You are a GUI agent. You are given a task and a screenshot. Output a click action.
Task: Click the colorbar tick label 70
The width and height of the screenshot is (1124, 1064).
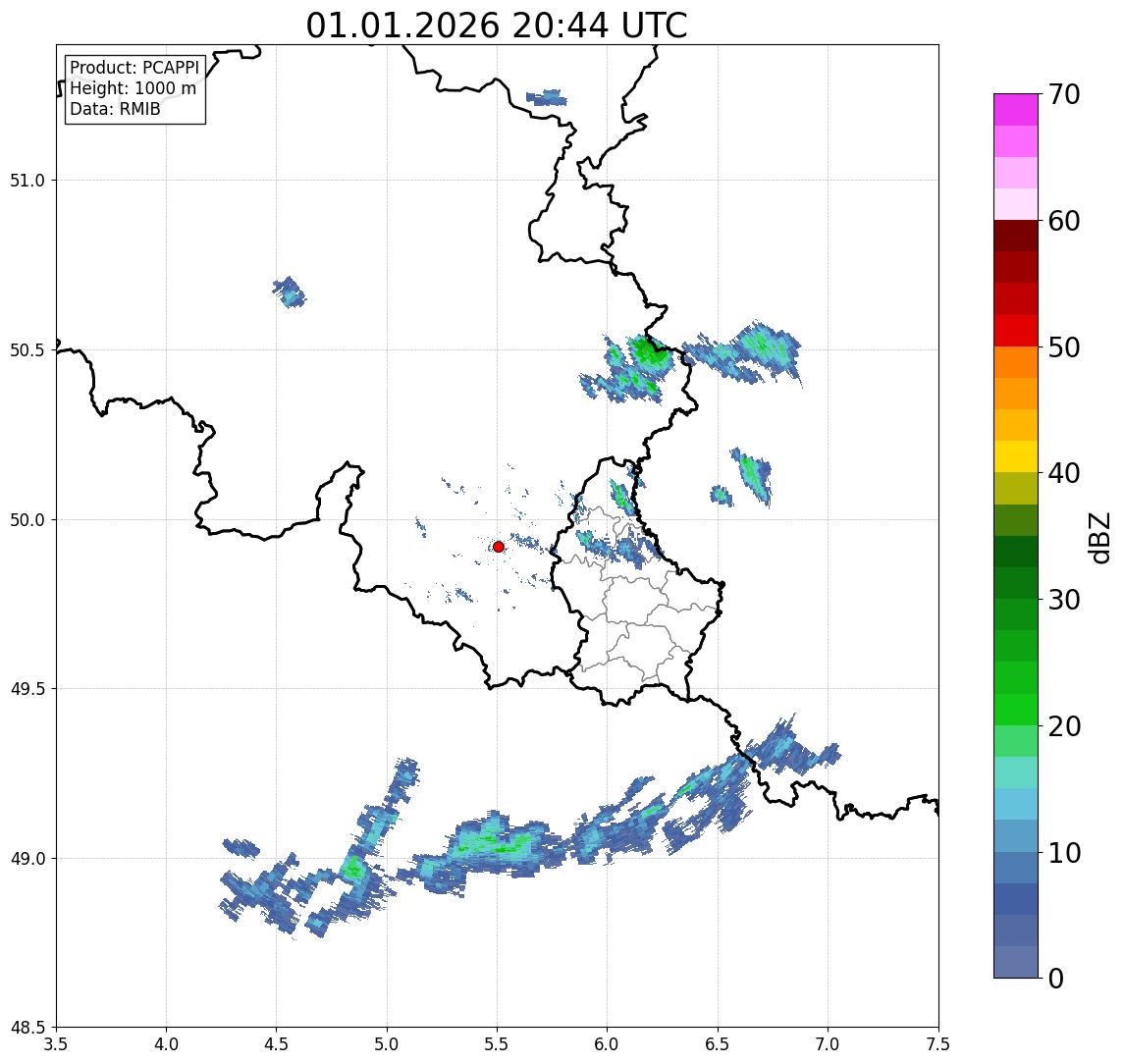tap(1064, 94)
